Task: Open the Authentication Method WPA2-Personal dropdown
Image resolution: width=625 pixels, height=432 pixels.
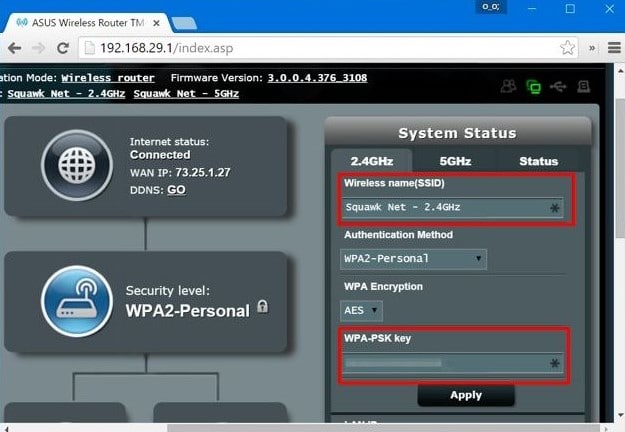Action: click(x=413, y=259)
